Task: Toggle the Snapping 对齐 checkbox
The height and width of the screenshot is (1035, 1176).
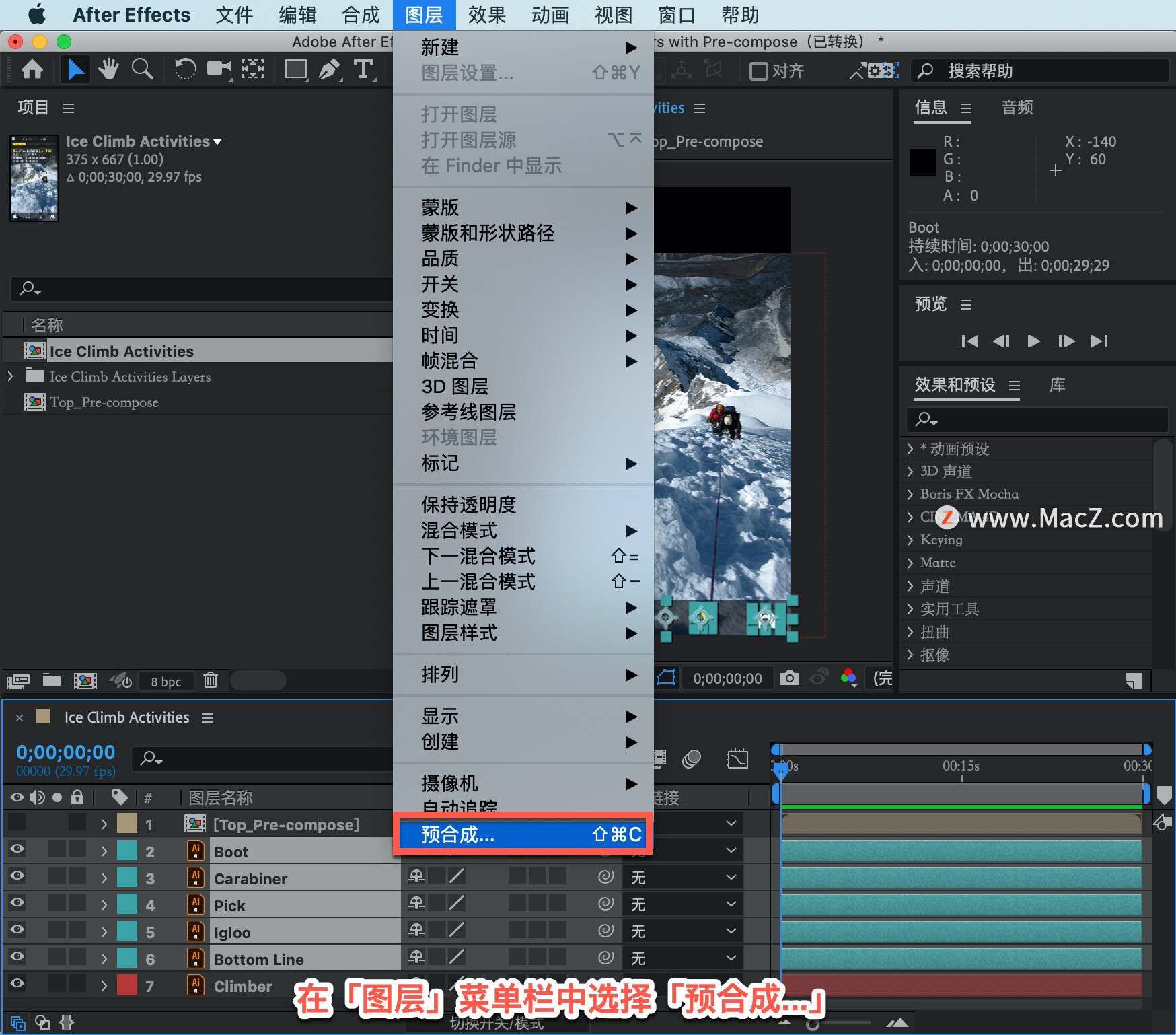Action: pyautogui.click(x=759, y=71)
